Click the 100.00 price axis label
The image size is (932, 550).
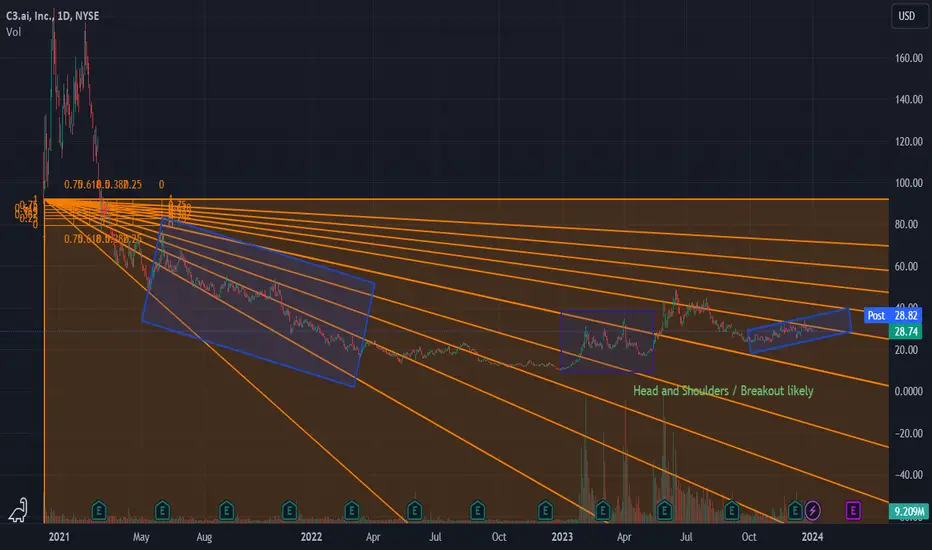[909, 183]
